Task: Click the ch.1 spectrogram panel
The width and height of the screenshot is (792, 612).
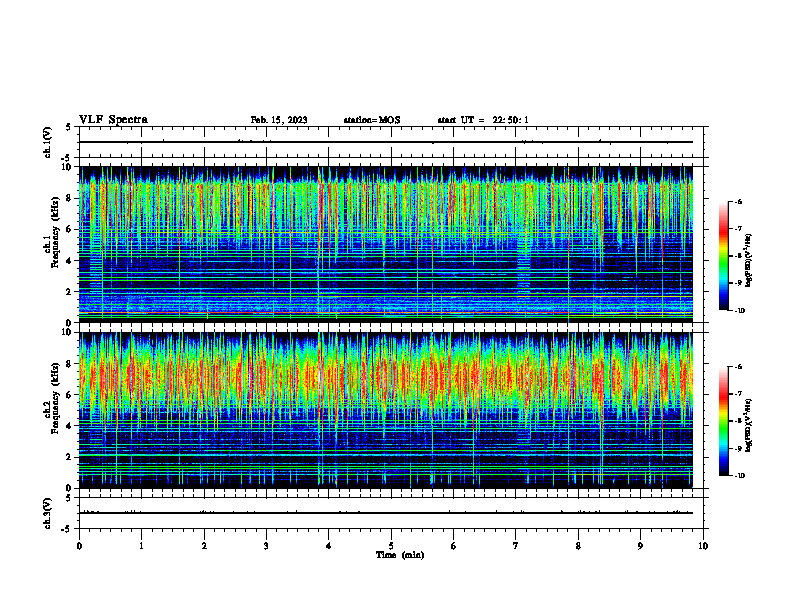Action: tap(386, 244)
